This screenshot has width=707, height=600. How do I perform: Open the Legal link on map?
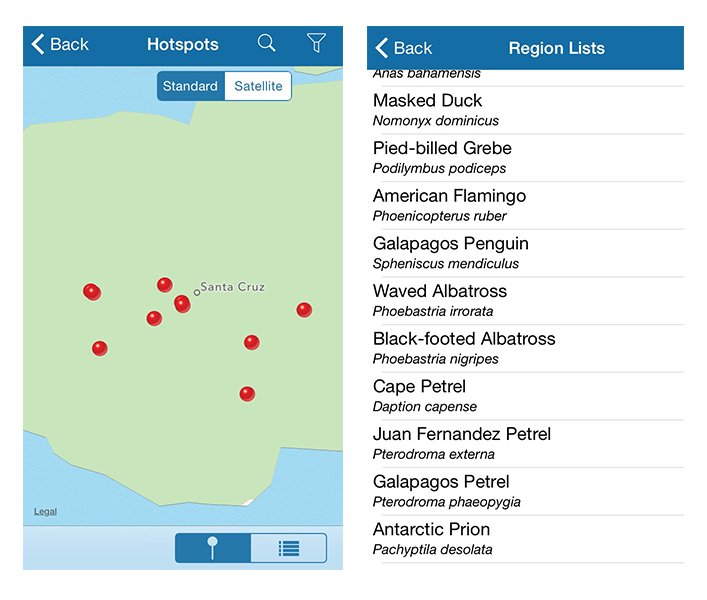pyautogui.click(x=45, y=512)
